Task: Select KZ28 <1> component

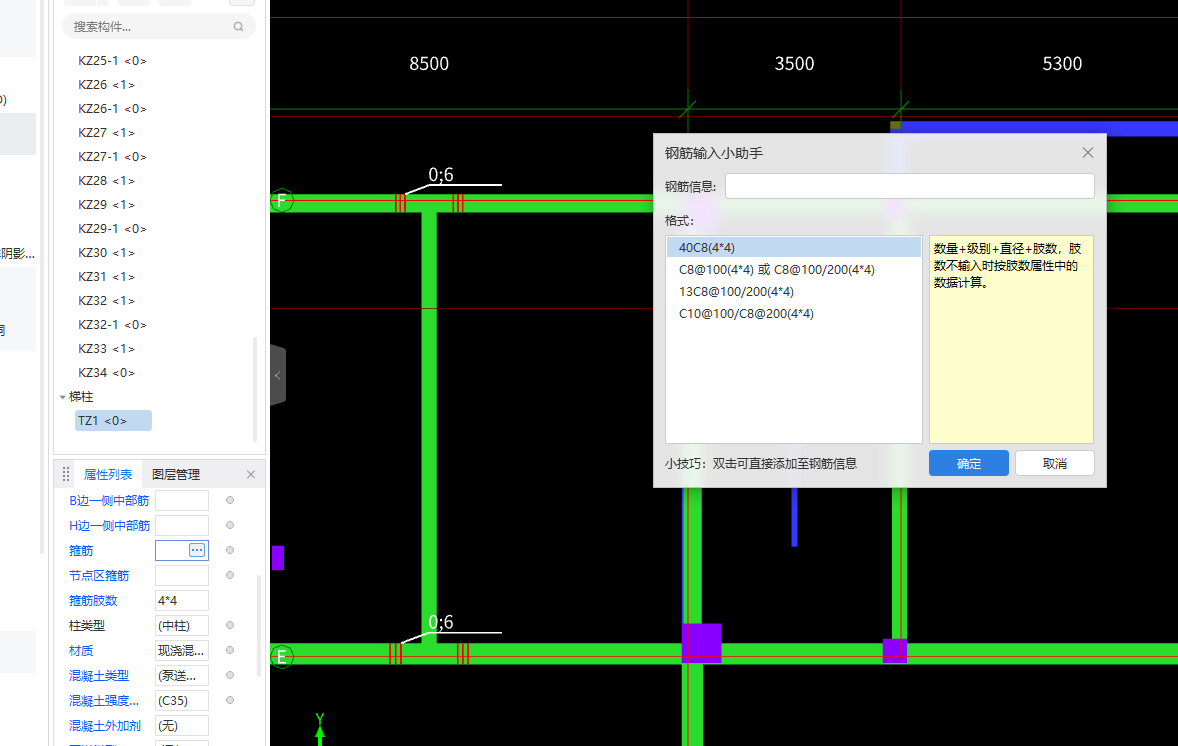Action: click(106, 180)
